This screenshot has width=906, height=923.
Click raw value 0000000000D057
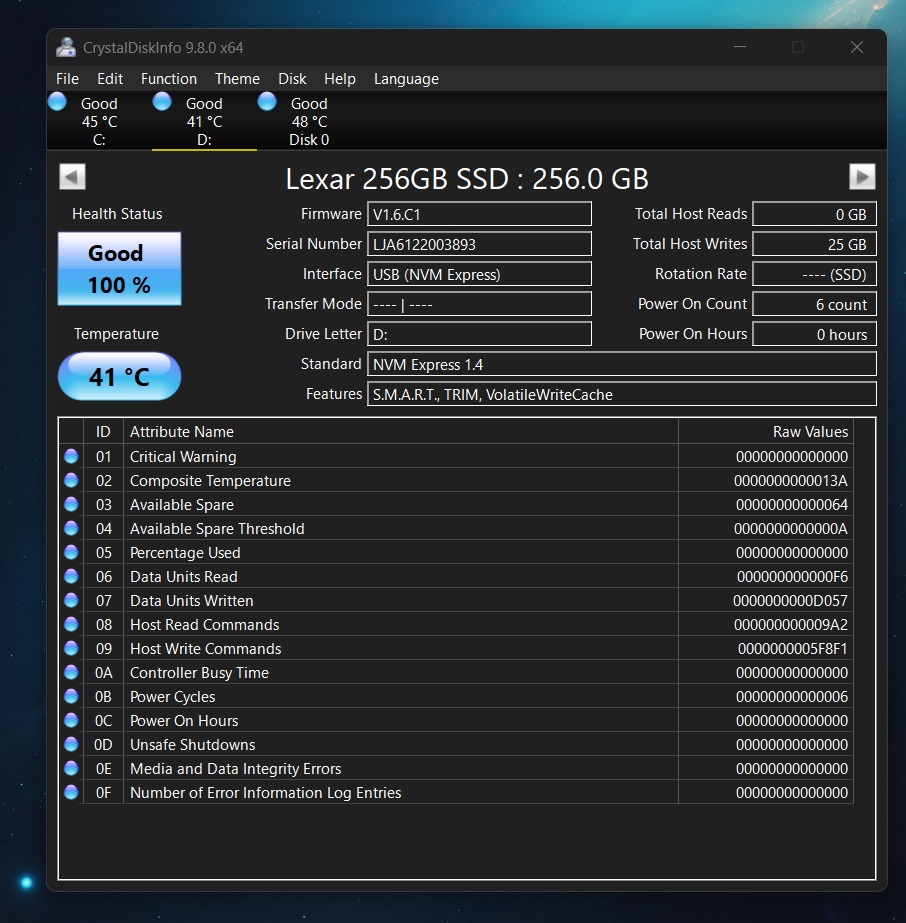790,601
